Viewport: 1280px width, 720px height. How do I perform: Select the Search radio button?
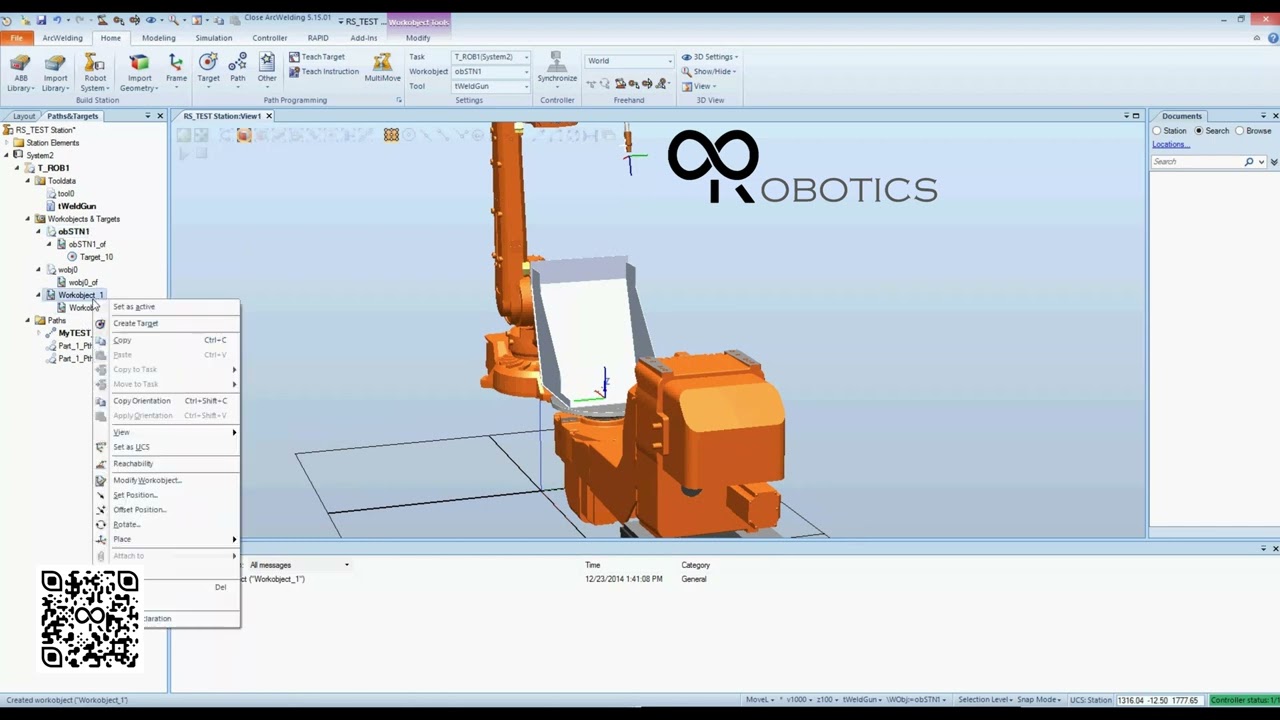1199,131
